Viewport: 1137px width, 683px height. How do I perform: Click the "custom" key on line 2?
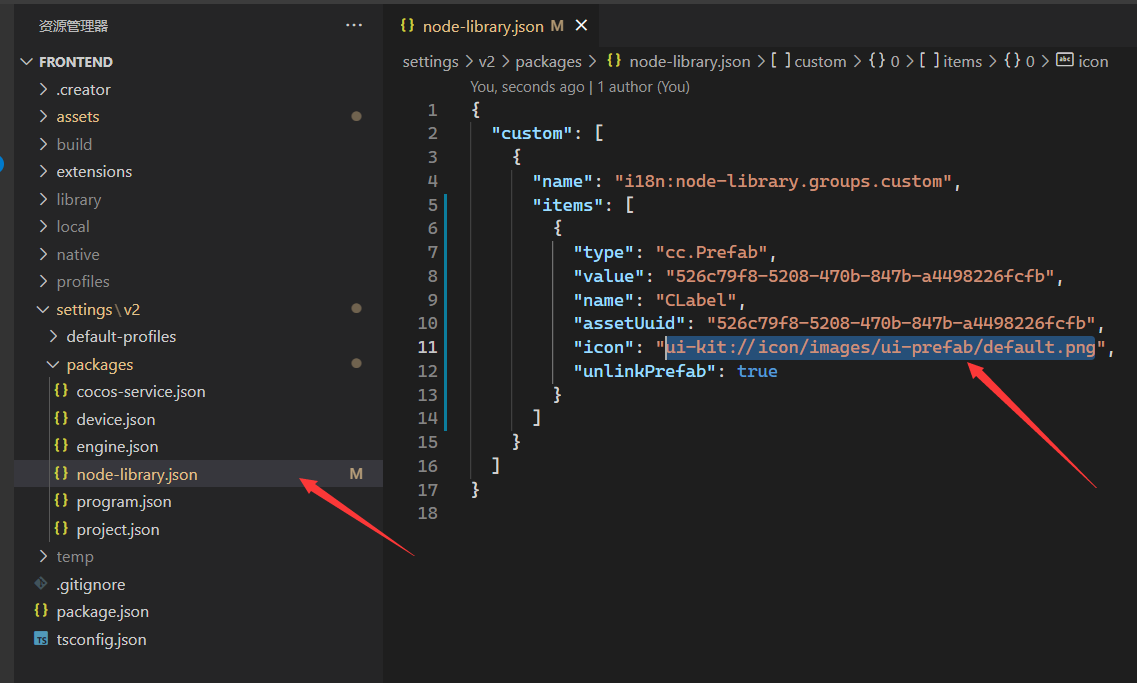point(532,133)
